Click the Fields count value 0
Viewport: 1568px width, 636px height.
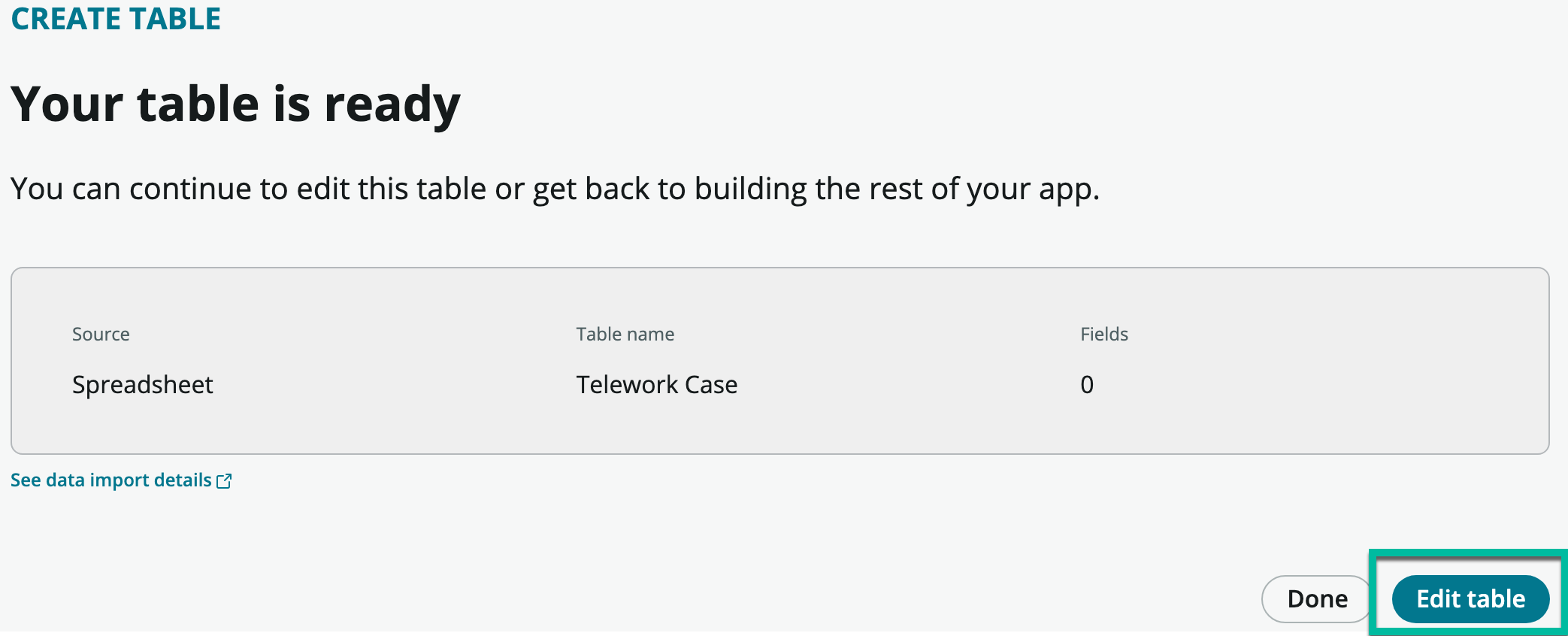point(1087,385)
